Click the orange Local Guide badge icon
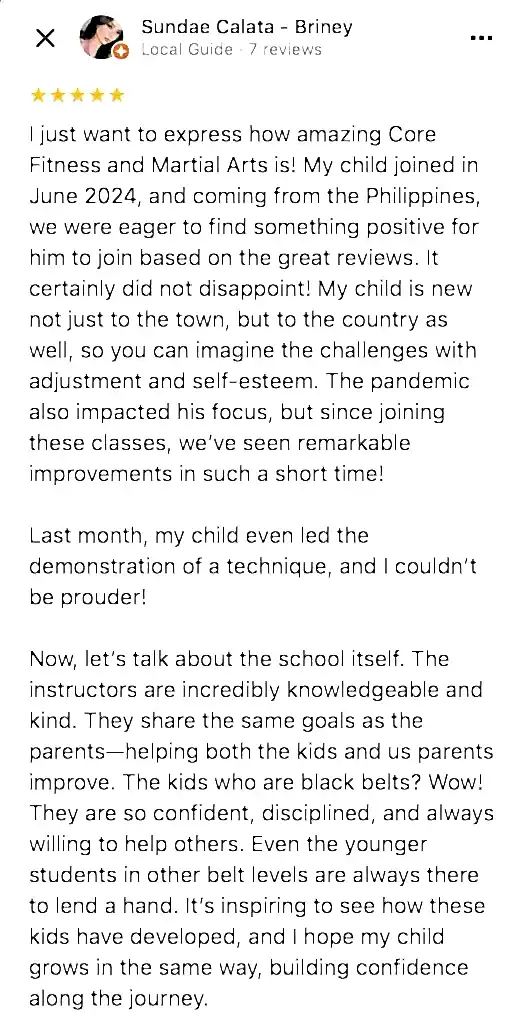 [121, 52]
